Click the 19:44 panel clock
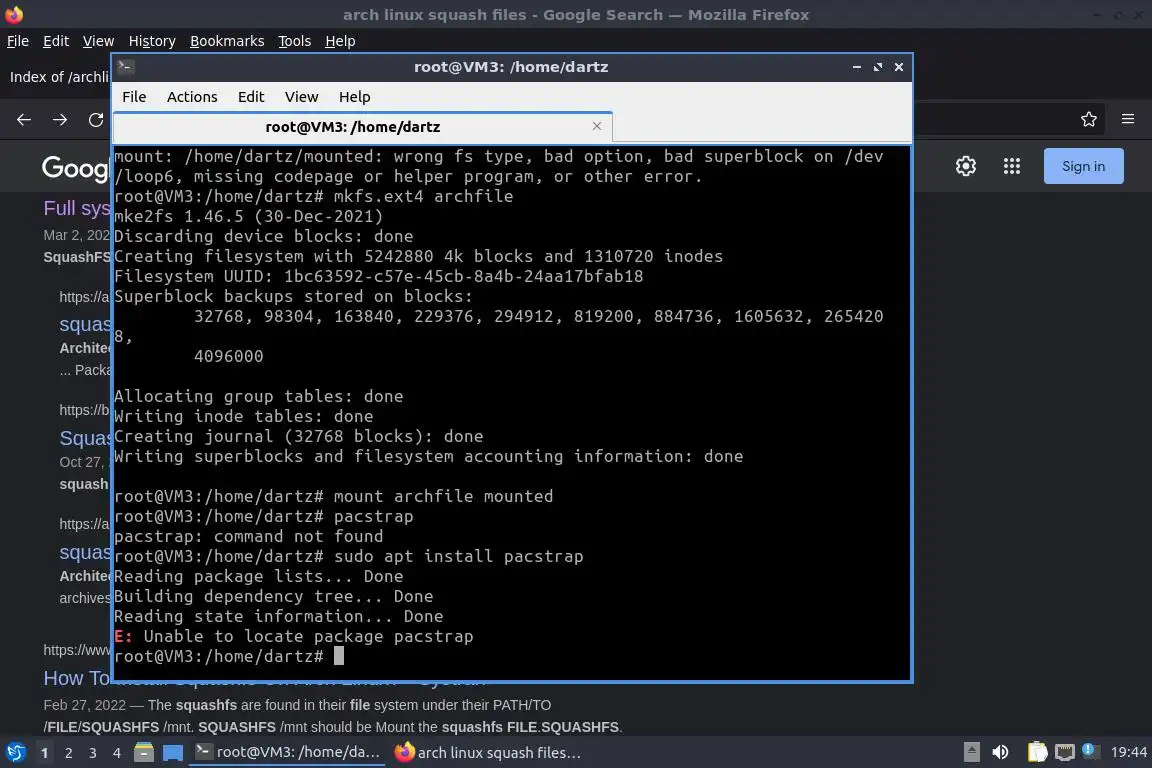Screen dimensions: 1152x768 [x=1128, y=753]
